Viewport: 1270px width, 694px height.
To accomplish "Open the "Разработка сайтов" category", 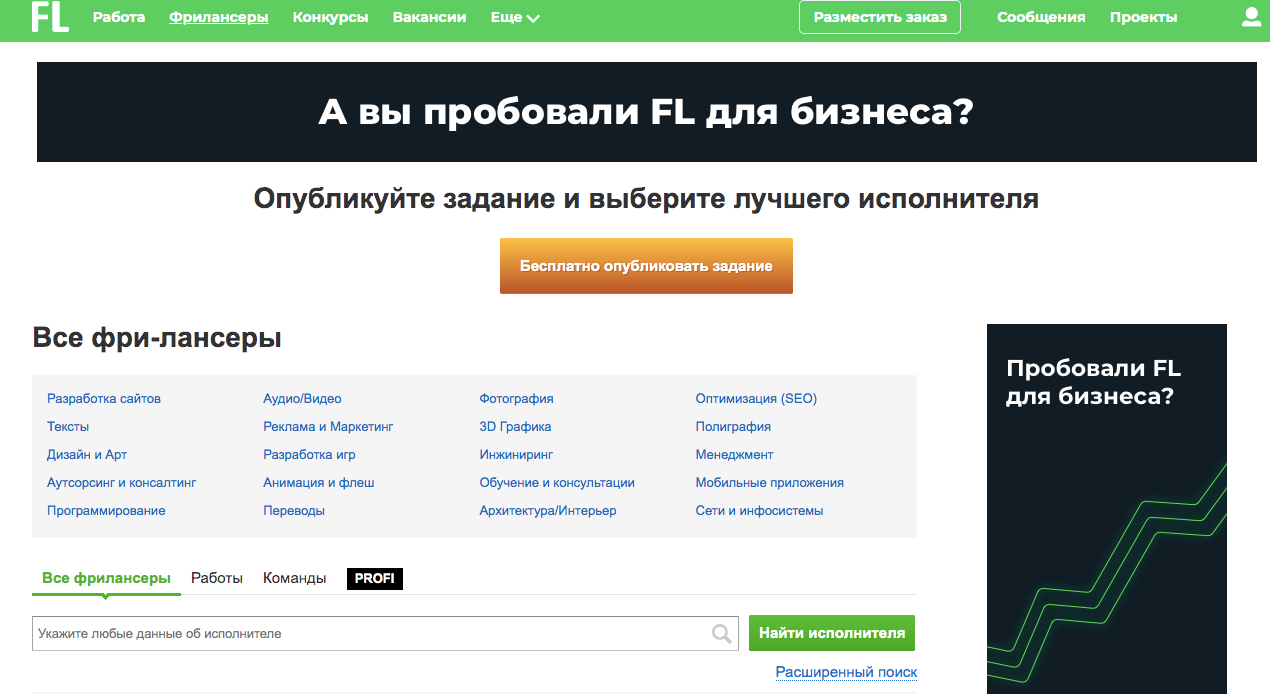I will pyautogui.click(x=102, y=398).
